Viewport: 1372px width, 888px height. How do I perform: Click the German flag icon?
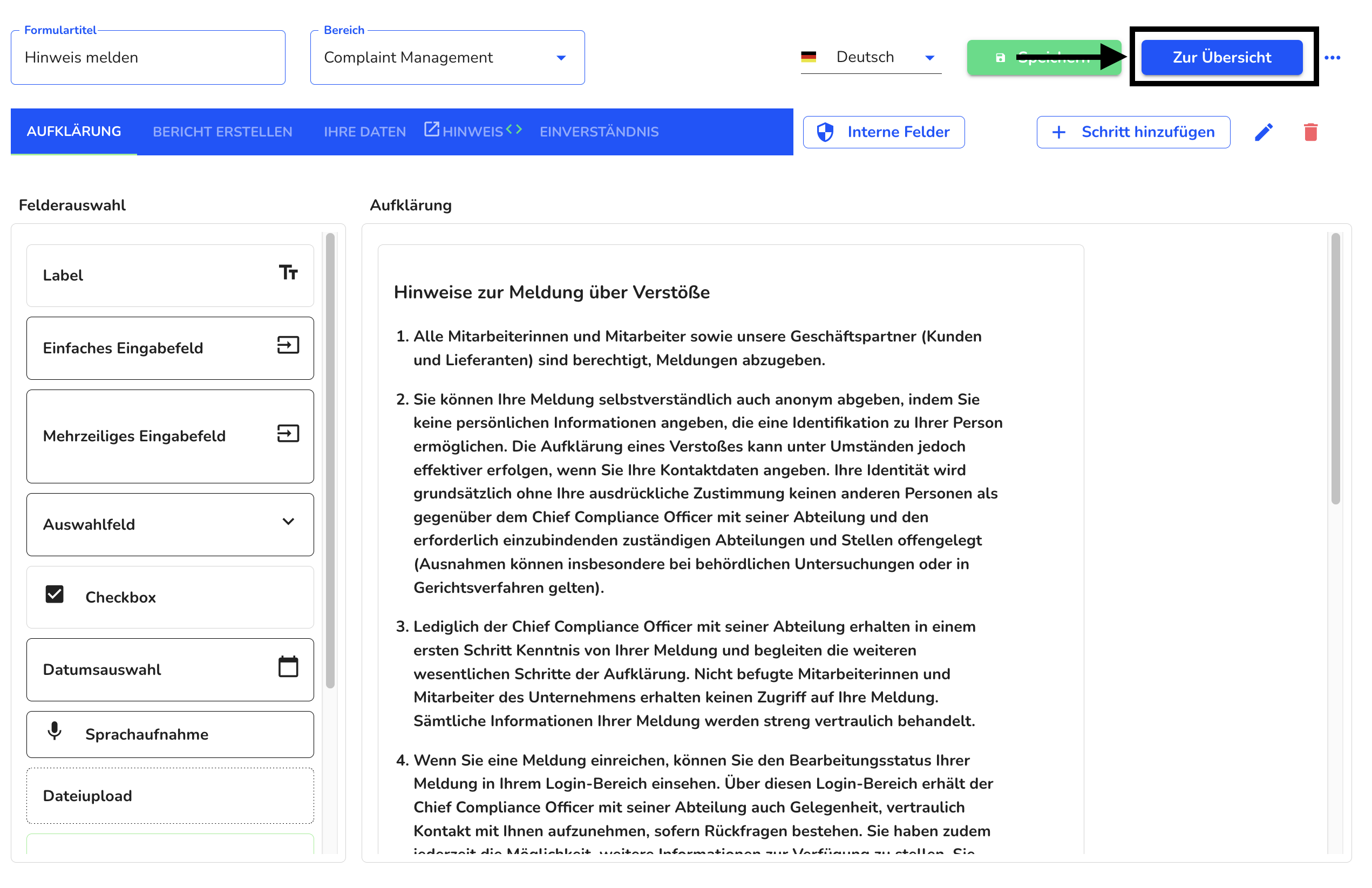point(808,57)
